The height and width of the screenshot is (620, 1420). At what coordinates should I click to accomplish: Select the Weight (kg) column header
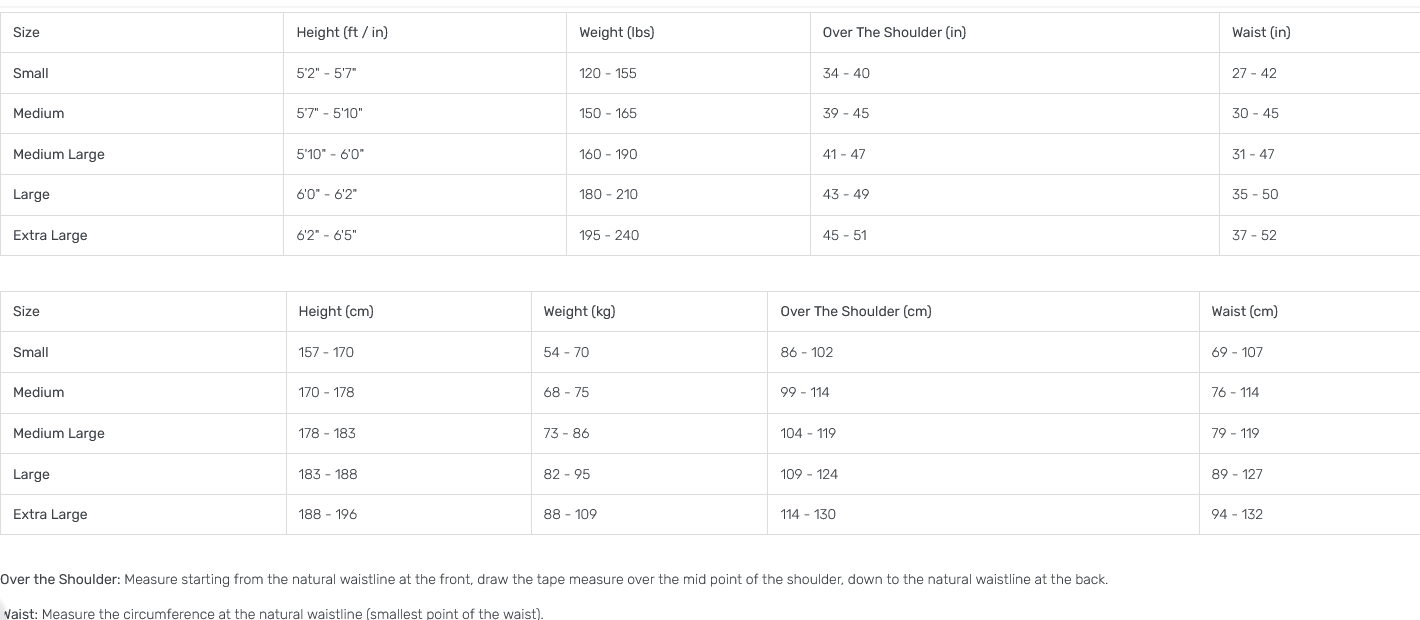pos(649,311)
